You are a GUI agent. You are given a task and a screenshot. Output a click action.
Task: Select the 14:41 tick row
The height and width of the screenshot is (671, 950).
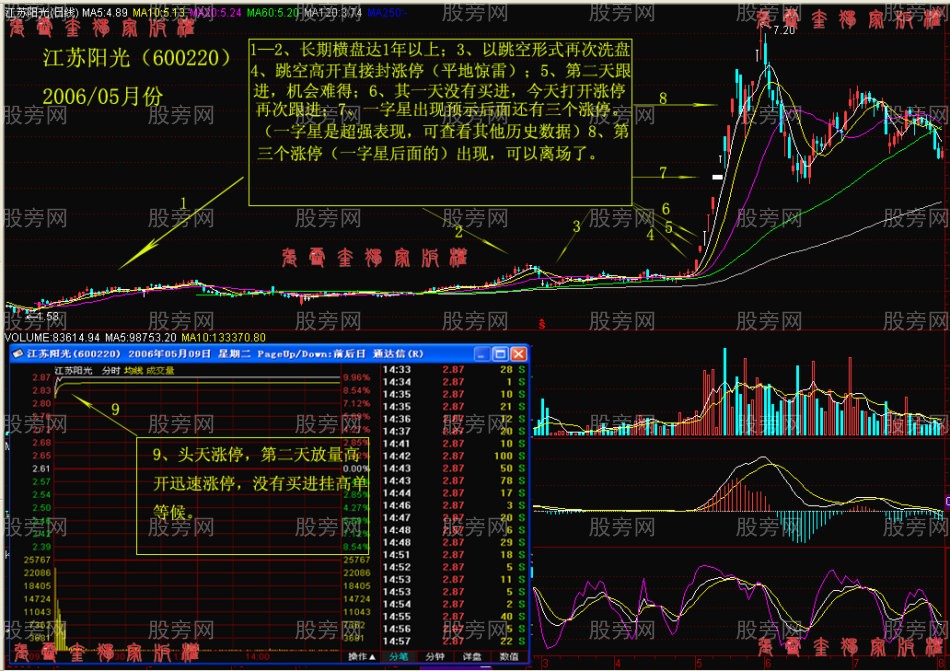tap(454, 444)
